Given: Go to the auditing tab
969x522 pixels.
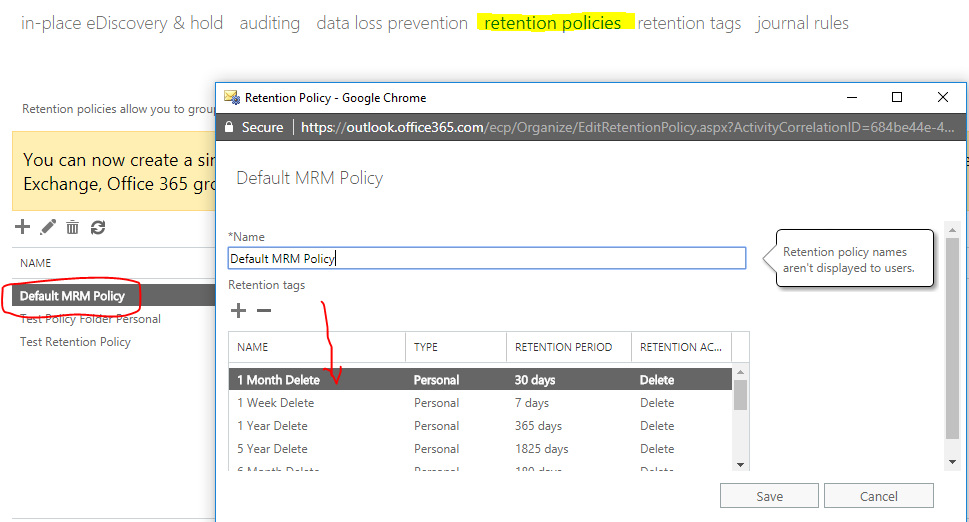Looking at the screenshot, I should coord(269,23).
